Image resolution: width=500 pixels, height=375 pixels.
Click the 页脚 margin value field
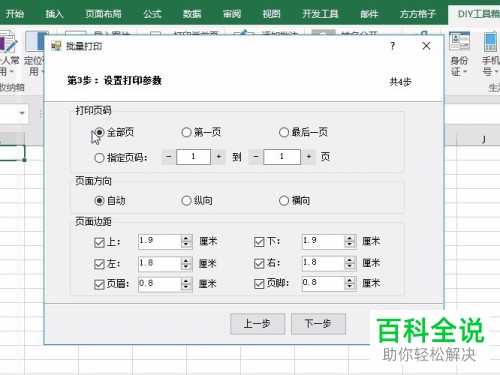pyautogui.click(x=323, y=283)
